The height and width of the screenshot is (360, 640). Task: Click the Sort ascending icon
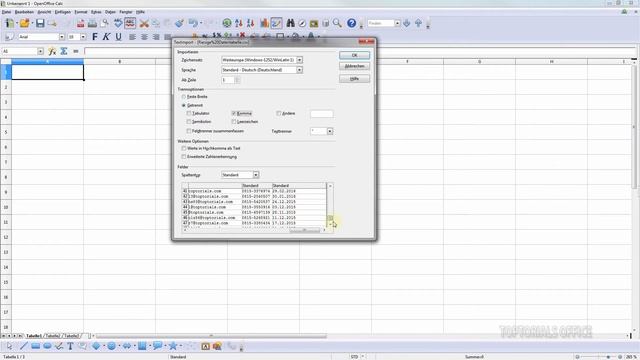[239, 23]
